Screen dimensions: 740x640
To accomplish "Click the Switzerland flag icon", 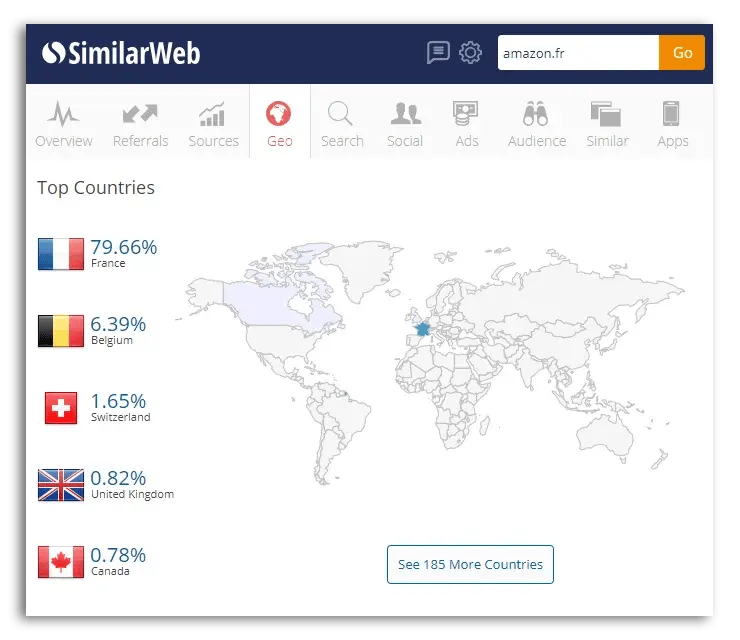I will (61, 408).
